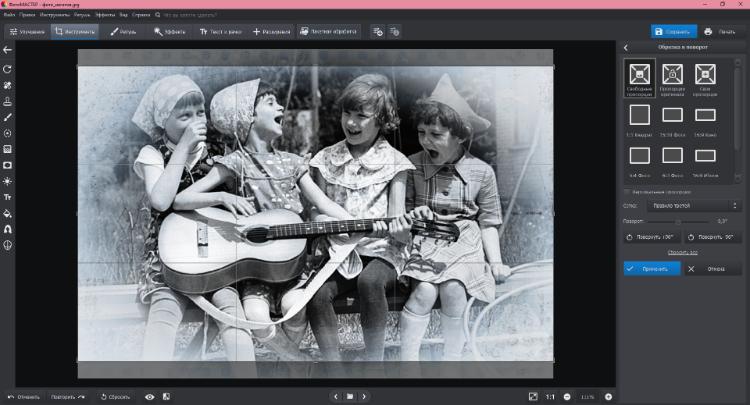This screenshot has height=405, width=750.
Task: Choose the 1:1 square crop preset
Action: pos(639,116)
